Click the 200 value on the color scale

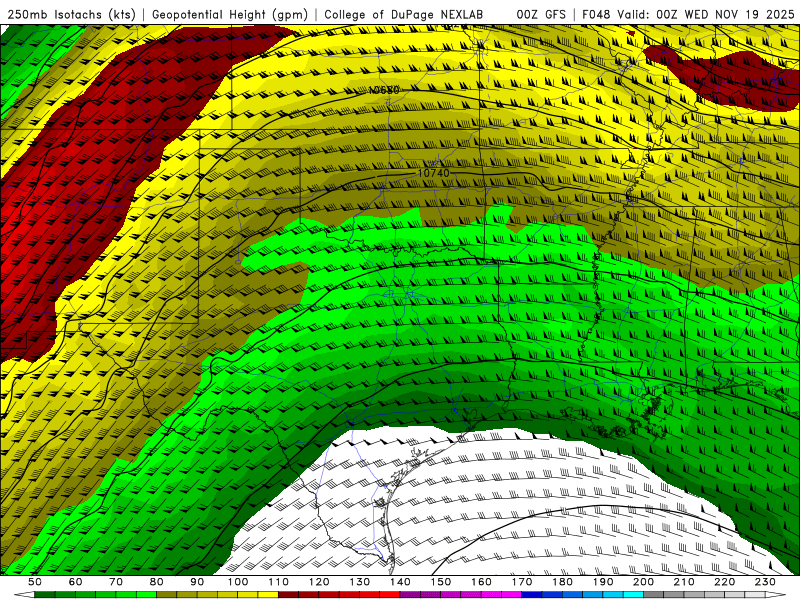pos(643,582)
